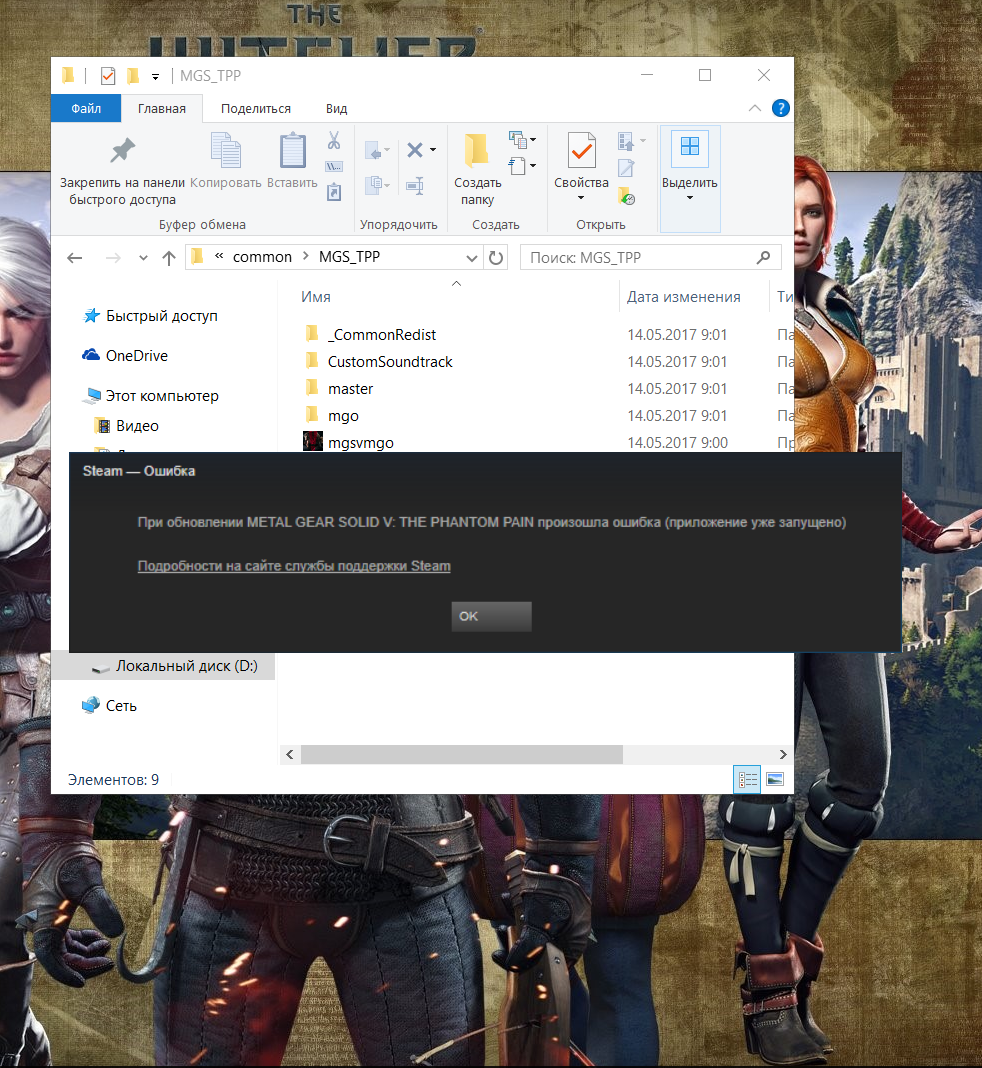Click the horizontal scrollbar thumb in the file list
Screen dimensions: 982x1068
point(462,754)
